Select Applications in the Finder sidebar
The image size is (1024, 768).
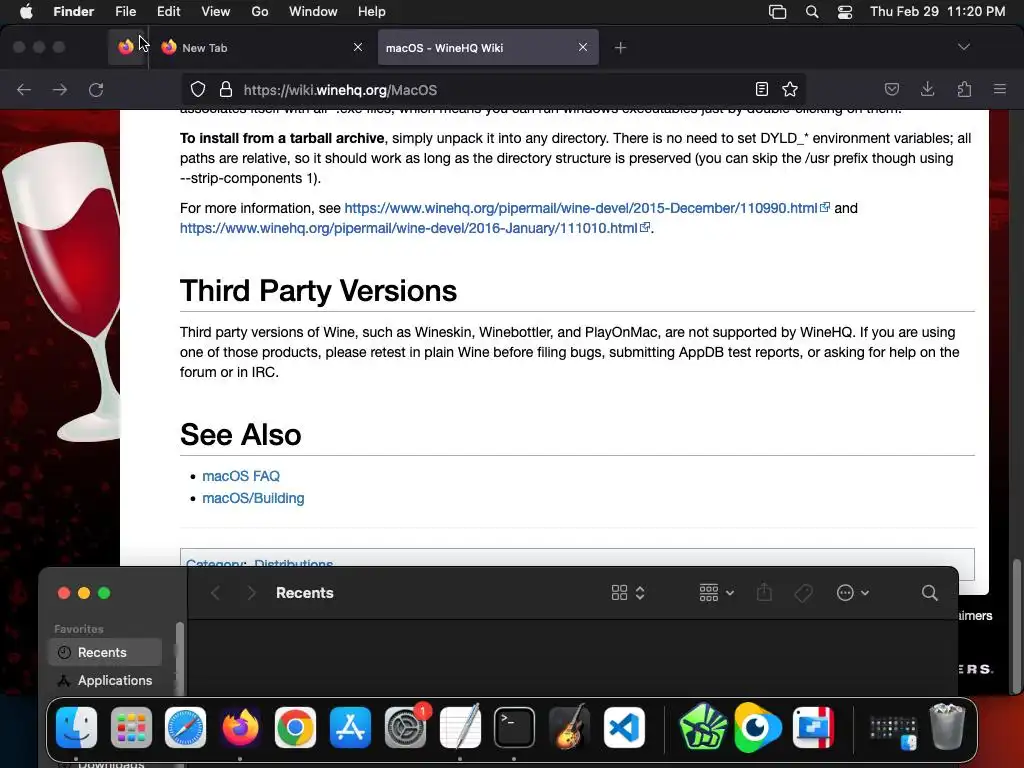tap(104, 680)
